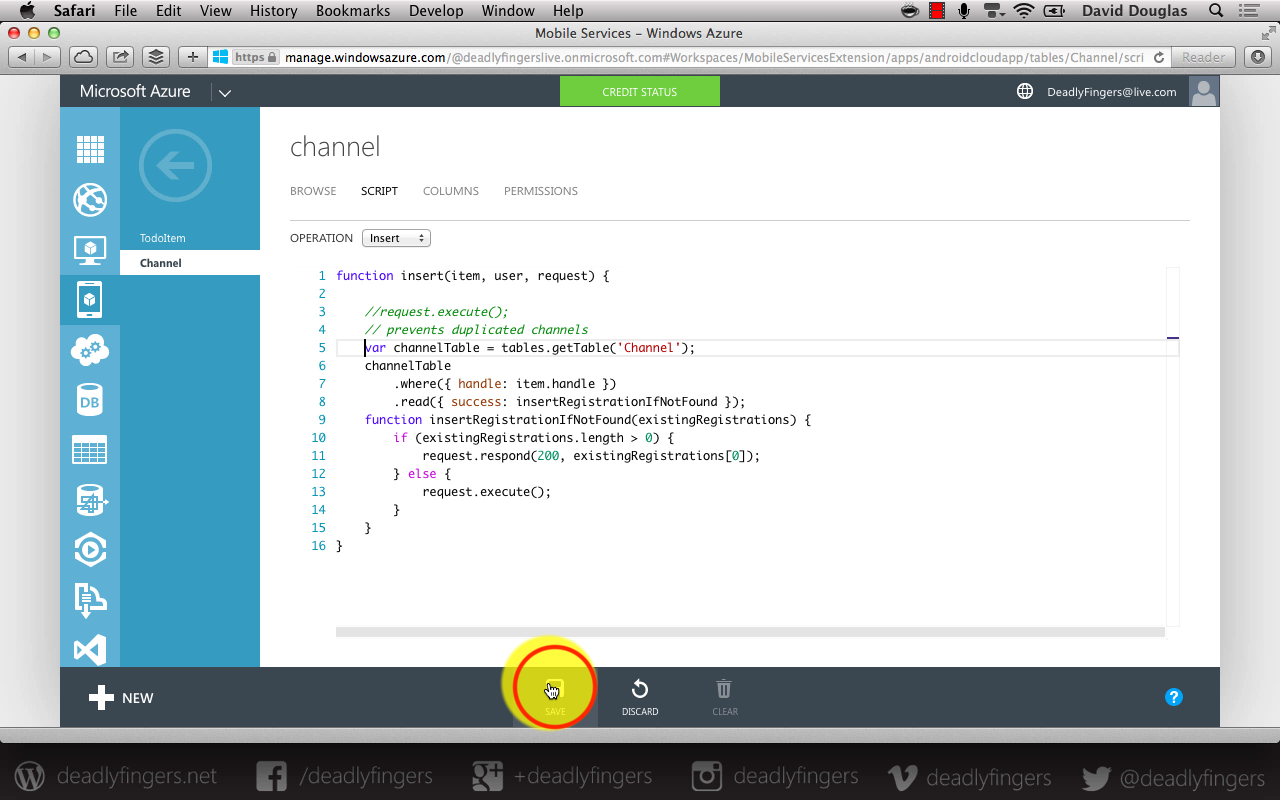
Task: Open the iCloud tabs button in Safari
Action: pos(84,57)
